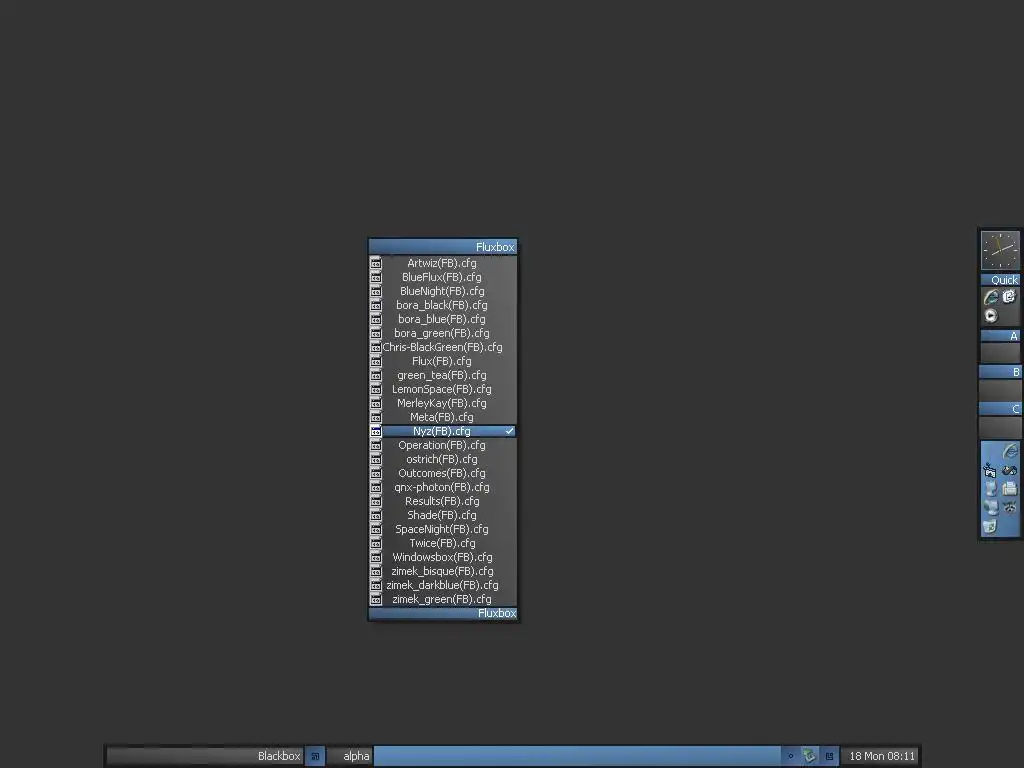Choose zimek_bisque(FB).cfg

tap(442, 571)
